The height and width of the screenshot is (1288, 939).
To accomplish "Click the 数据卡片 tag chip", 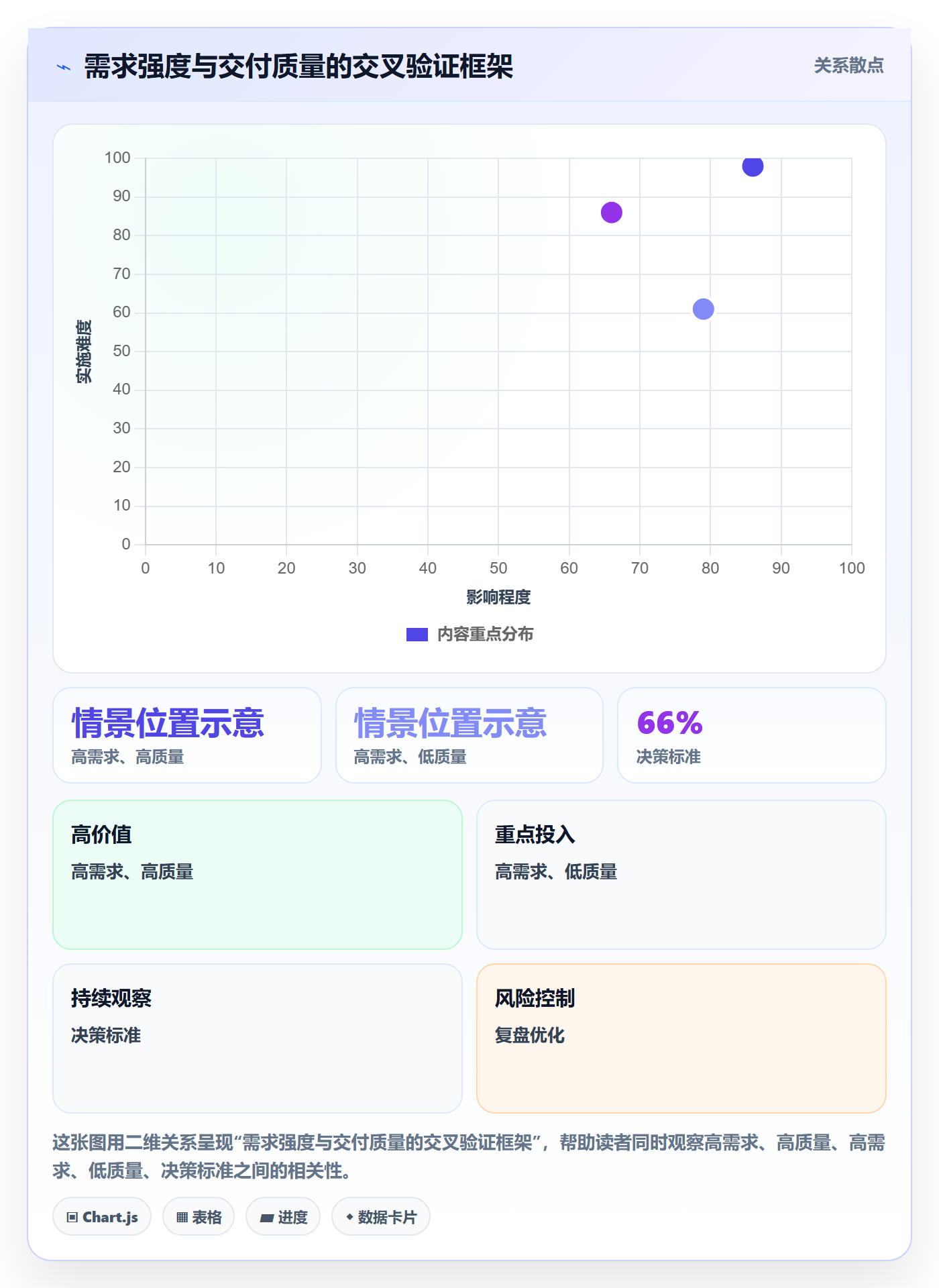I will pyautogui.click(x=381, y=1216).
